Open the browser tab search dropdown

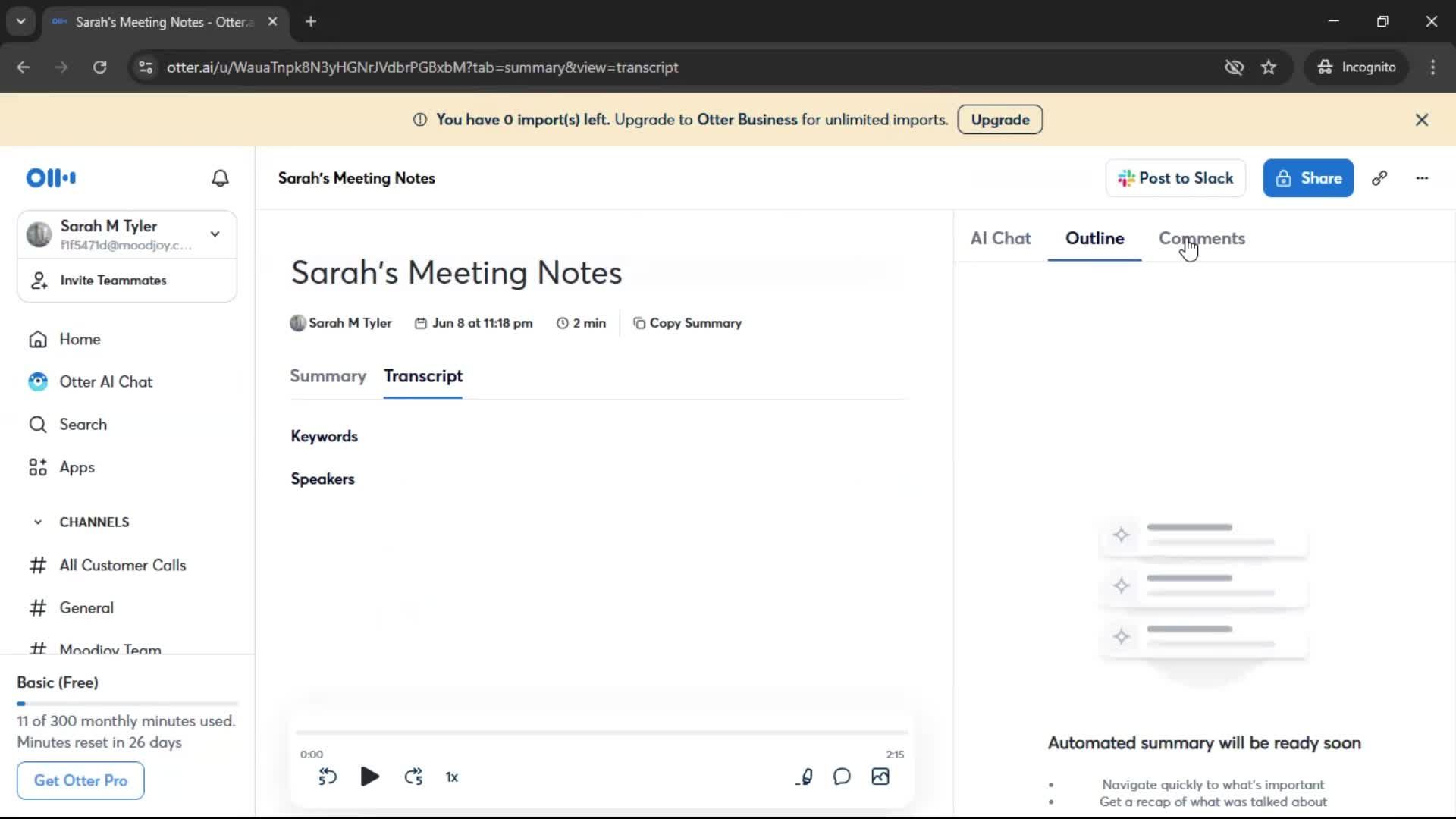coord(21,21)
